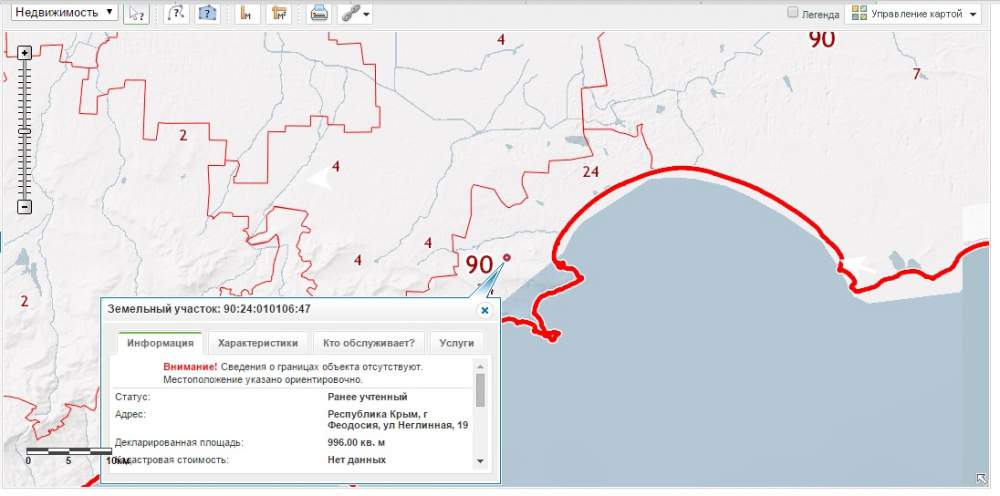The image size is (1000, 496).
Task: Select the identify-along-line query tool
Action: (x=175, y=14)
